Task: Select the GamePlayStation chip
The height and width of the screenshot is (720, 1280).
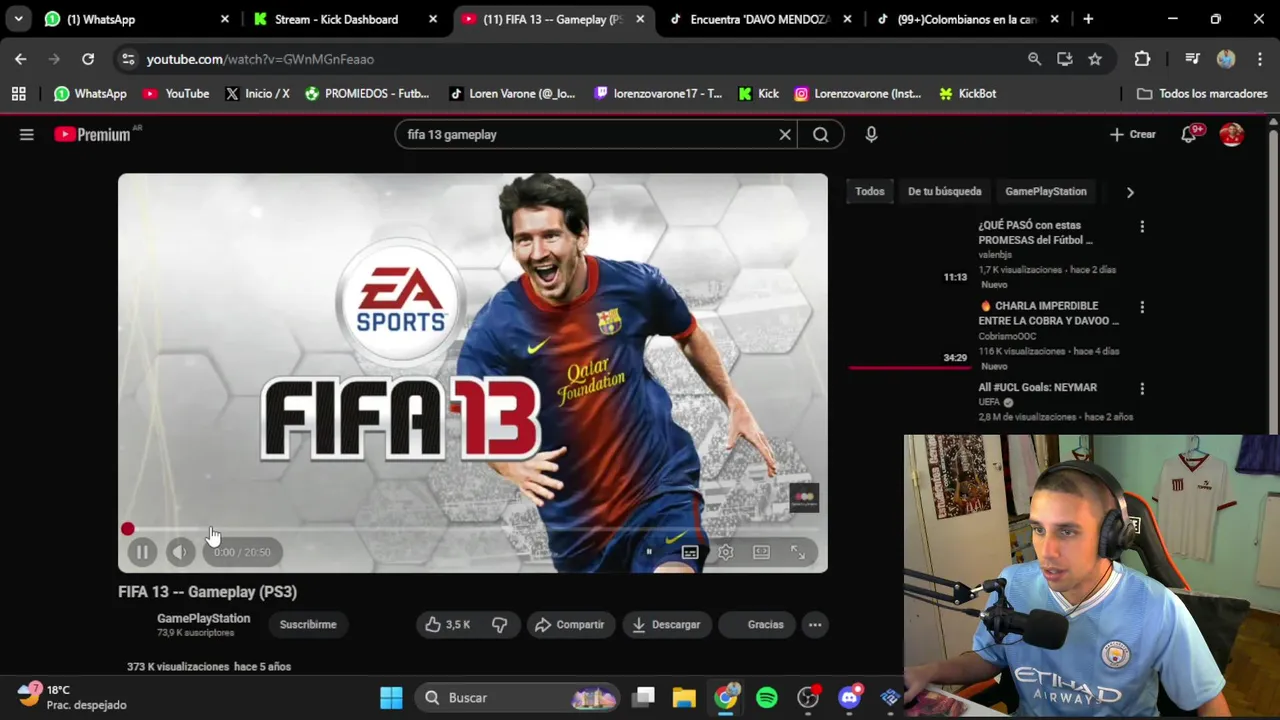Action: (x=1046, y=191)
